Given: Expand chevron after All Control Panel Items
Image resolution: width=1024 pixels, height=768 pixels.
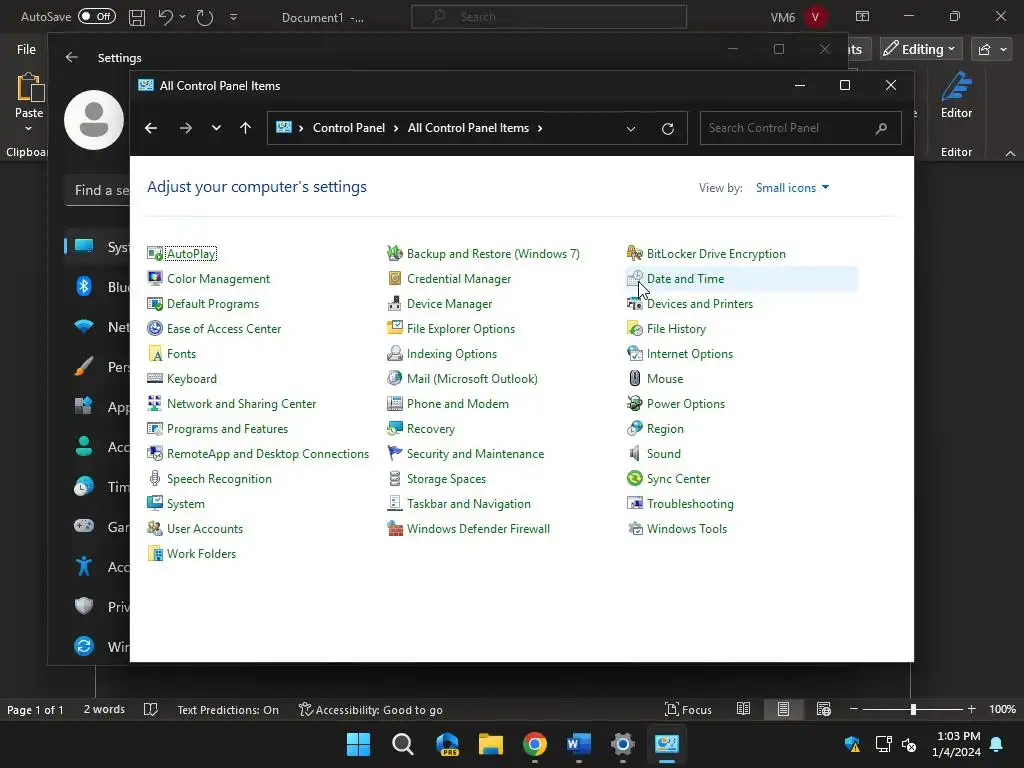Looking at the screenshot, I should 539,128.
